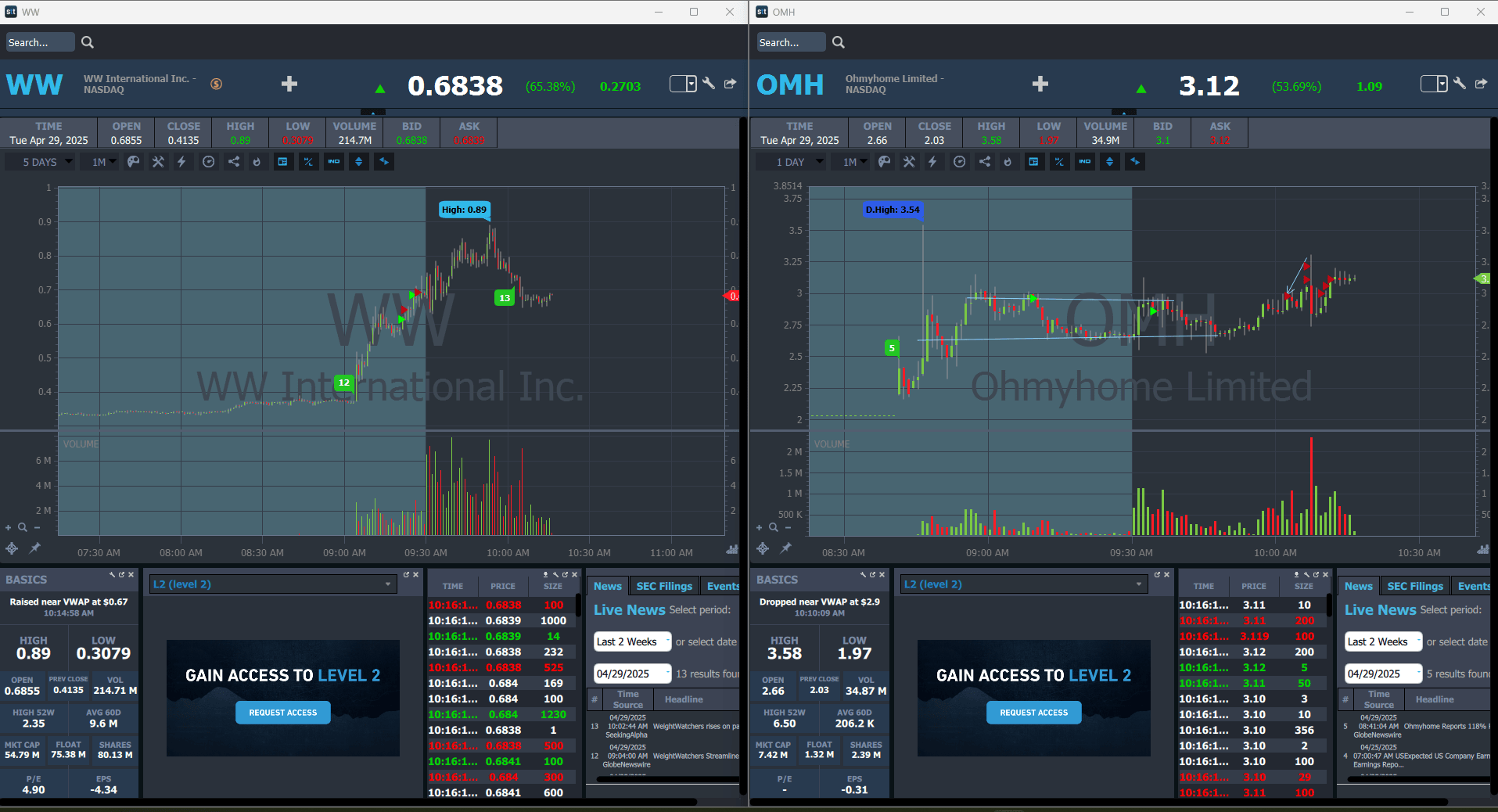Expand L2 (level 2) dropdown in OMH window
This screenshot has height=812, width=1498.
click(x=1024, y=584)
